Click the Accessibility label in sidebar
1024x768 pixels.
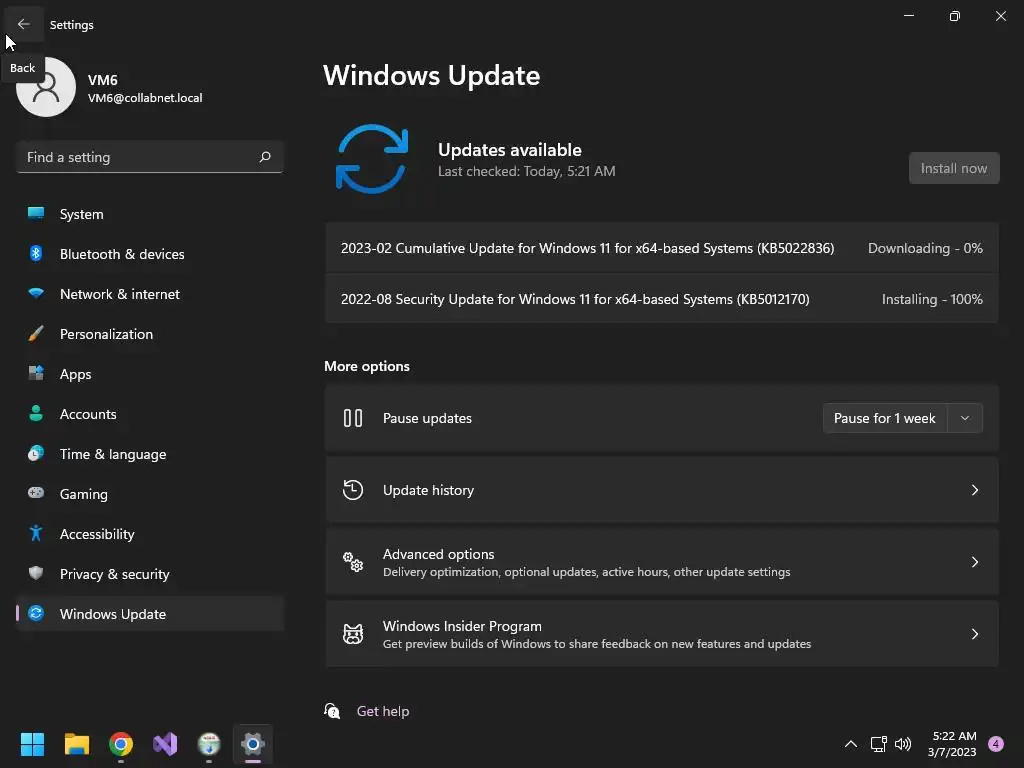coord(97,534)
